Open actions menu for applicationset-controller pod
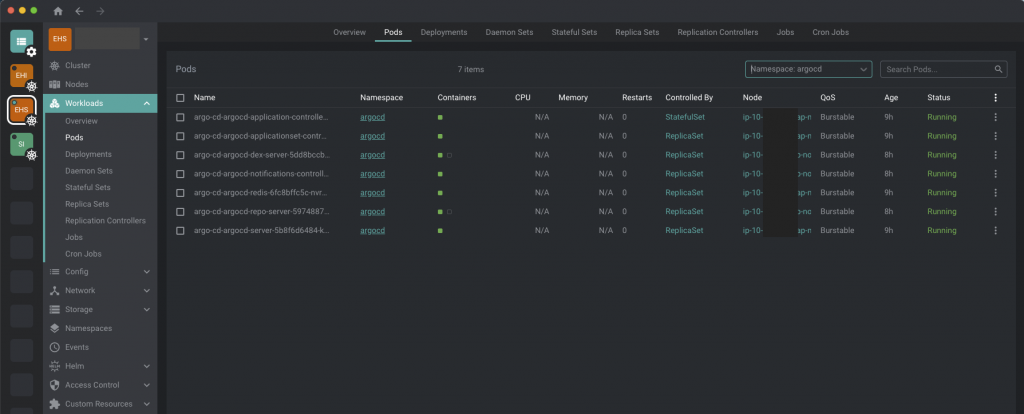This screenshot has height=414, width=1024. [995, 136]
